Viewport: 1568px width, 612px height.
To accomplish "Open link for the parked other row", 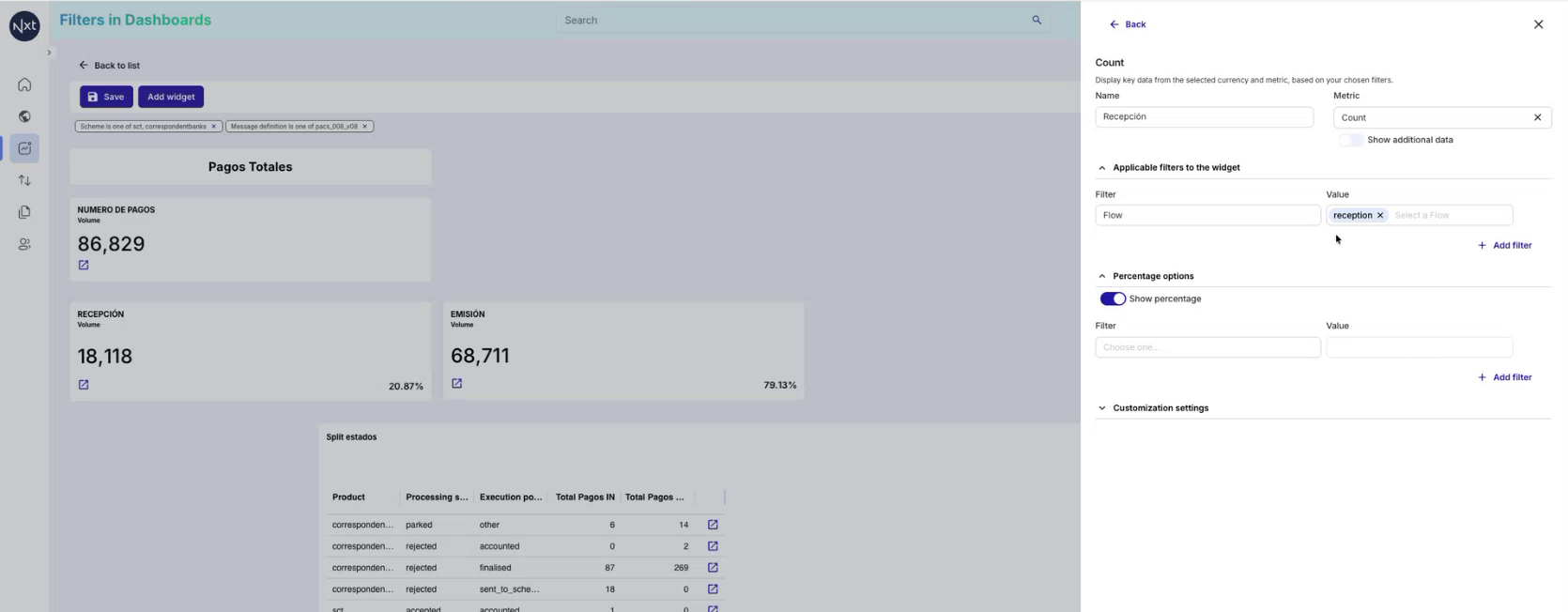I will 713,525.
